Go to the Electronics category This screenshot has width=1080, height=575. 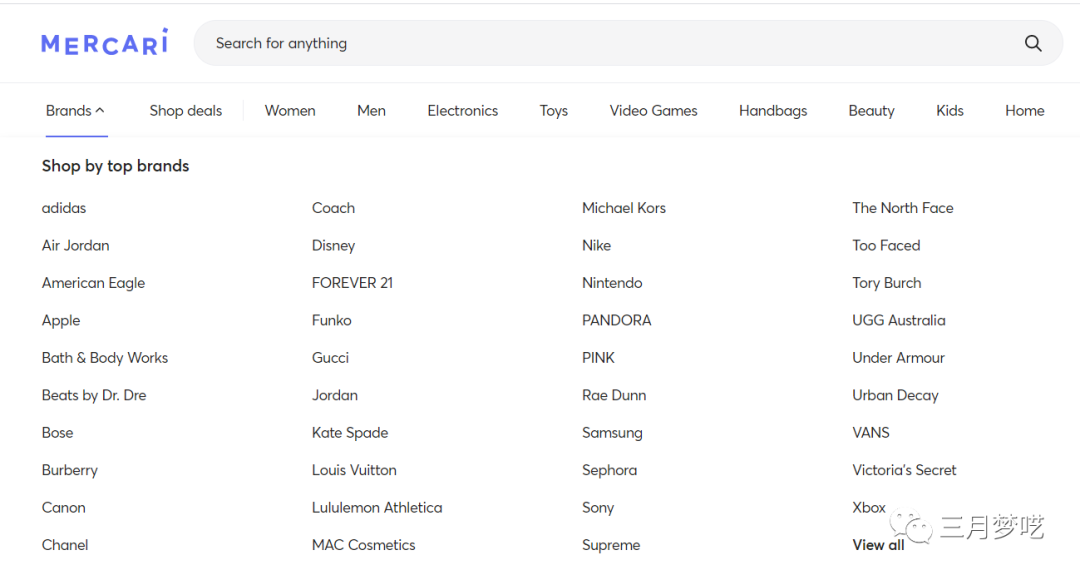(462, 111)
